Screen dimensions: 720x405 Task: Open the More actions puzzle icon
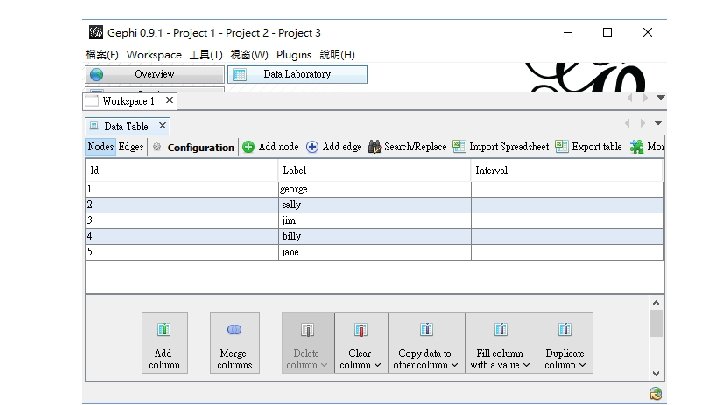click(x=636, y=147)
